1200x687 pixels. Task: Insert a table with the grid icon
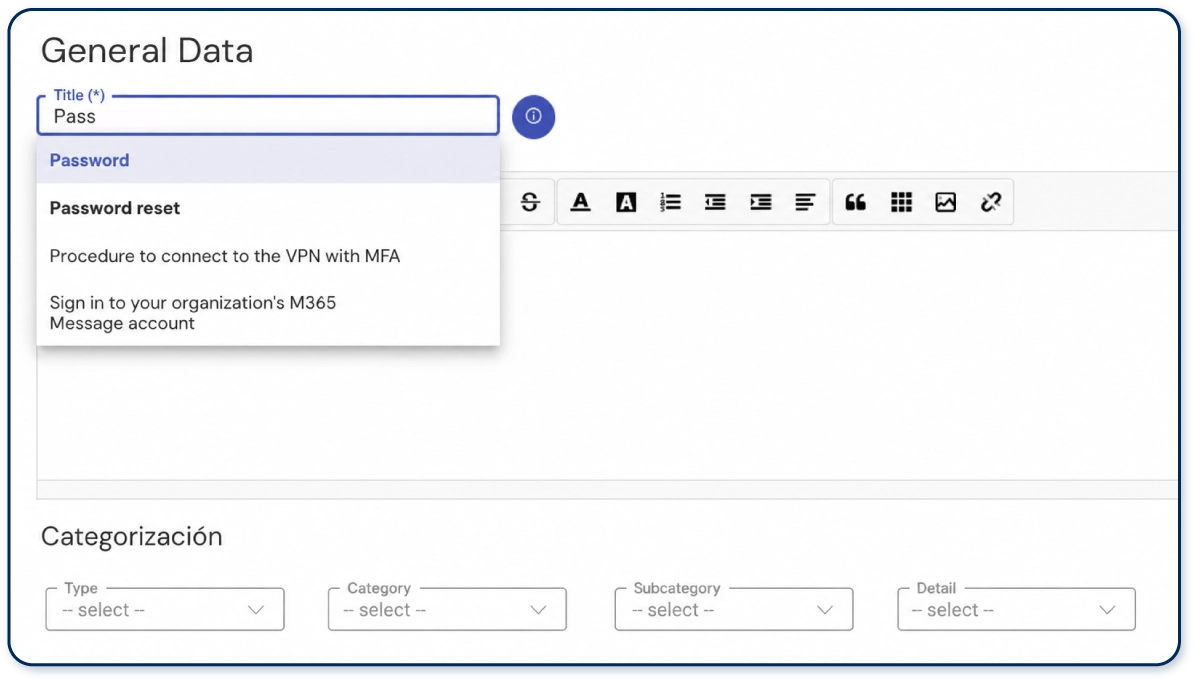tap(901, 202)
